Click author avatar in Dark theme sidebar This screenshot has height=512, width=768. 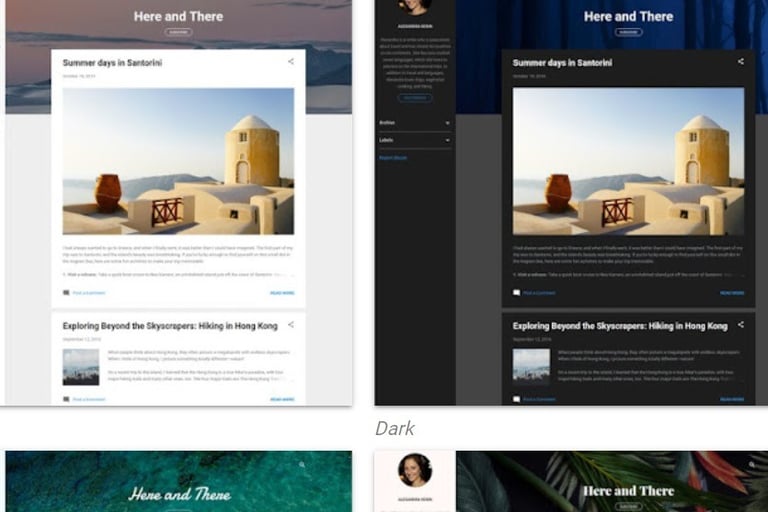tap(415, 7)
